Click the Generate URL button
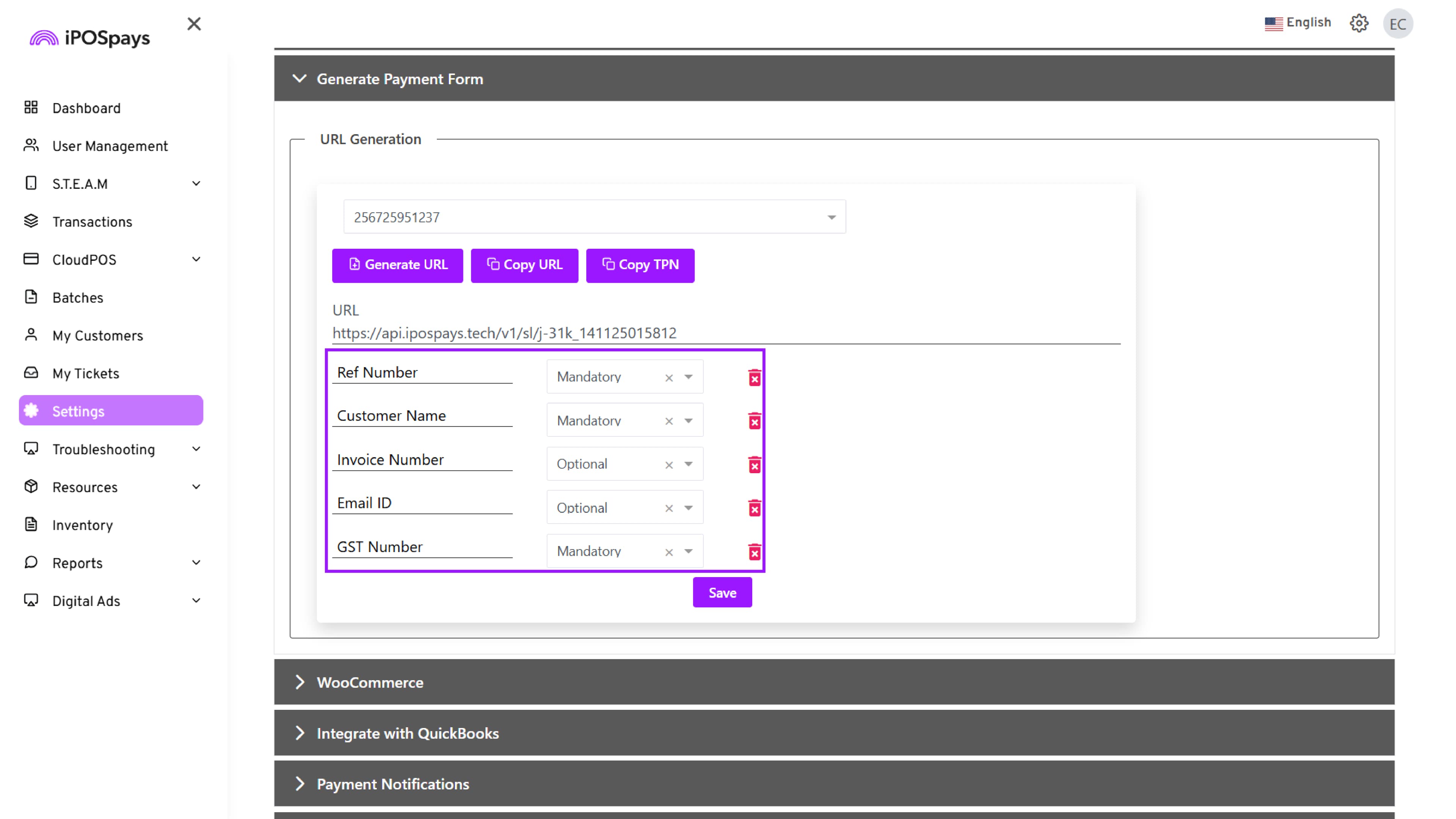Screen dimensions: 1456x819 pyautogui.click(x=397, y=265)
